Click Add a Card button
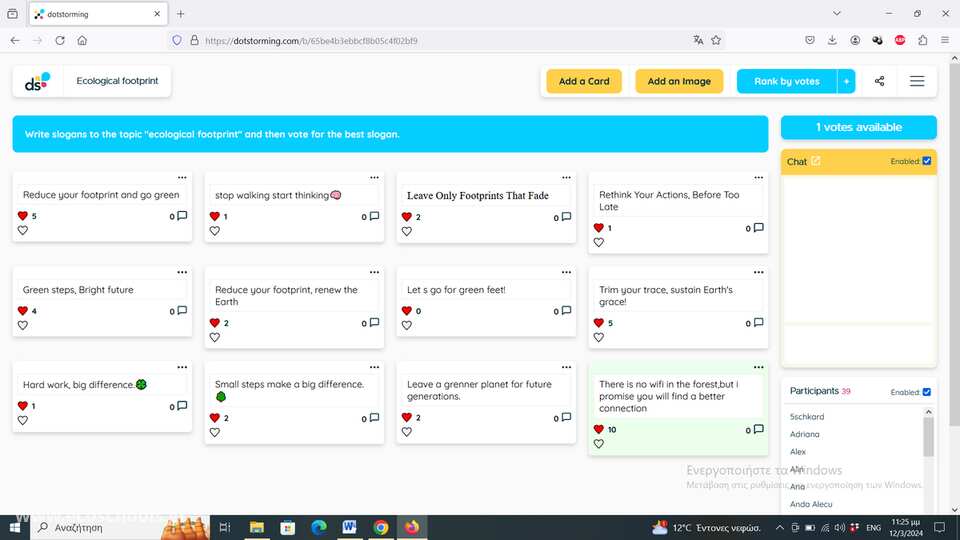The image size is (960, 540). pos(584,81)
